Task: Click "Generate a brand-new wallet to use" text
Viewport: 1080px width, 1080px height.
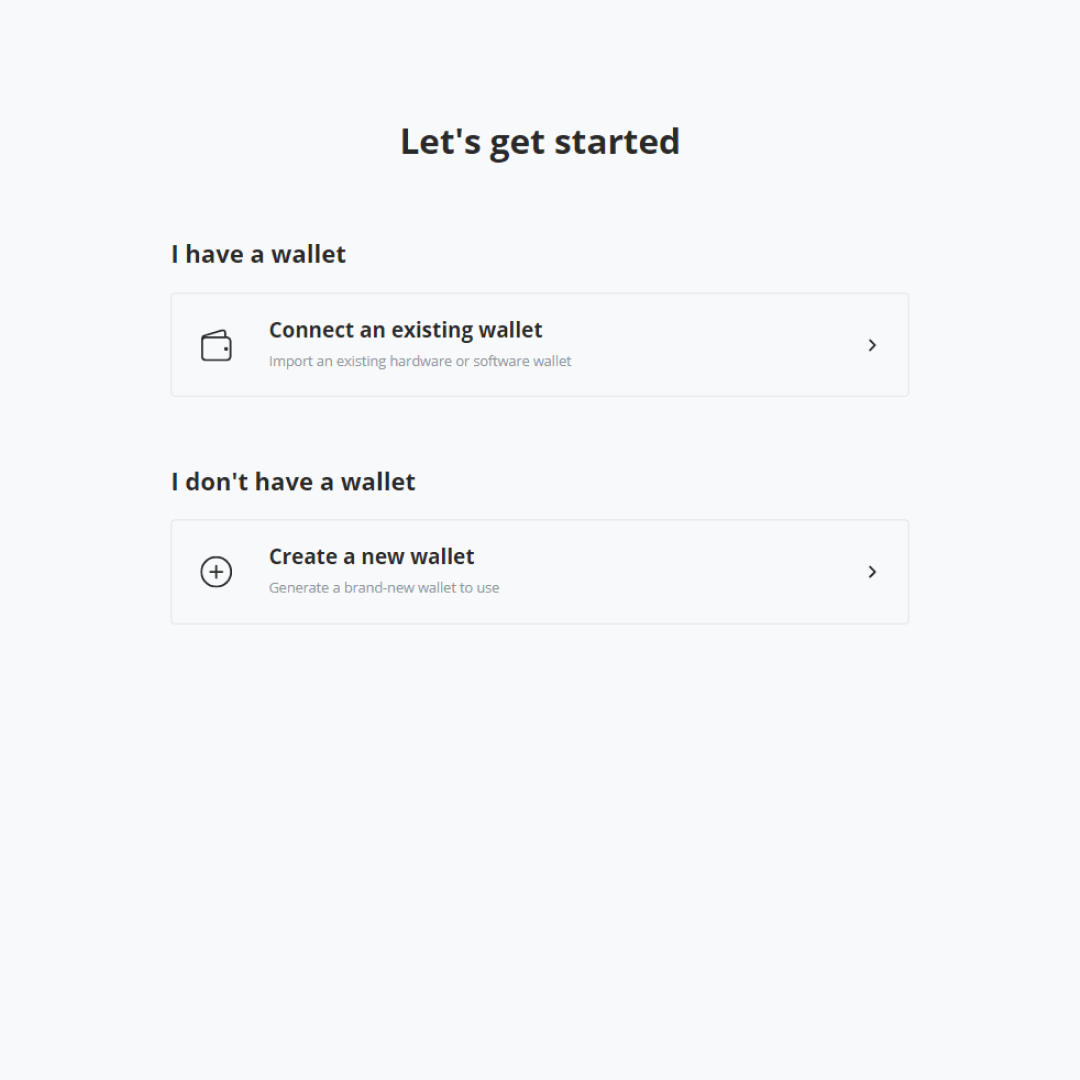Action: click(384, 588)
